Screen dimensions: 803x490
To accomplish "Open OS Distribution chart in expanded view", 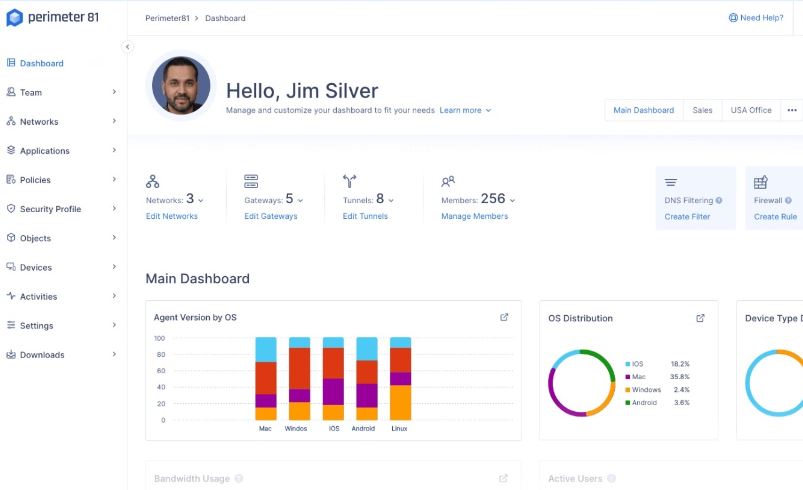I will click(x=700, y=318).
